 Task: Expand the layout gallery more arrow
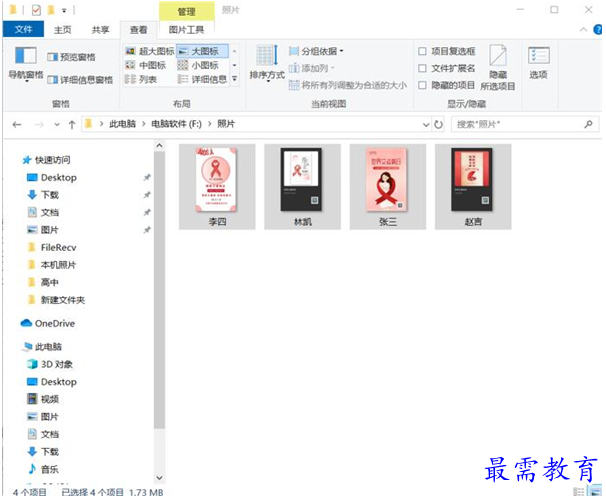234,79
